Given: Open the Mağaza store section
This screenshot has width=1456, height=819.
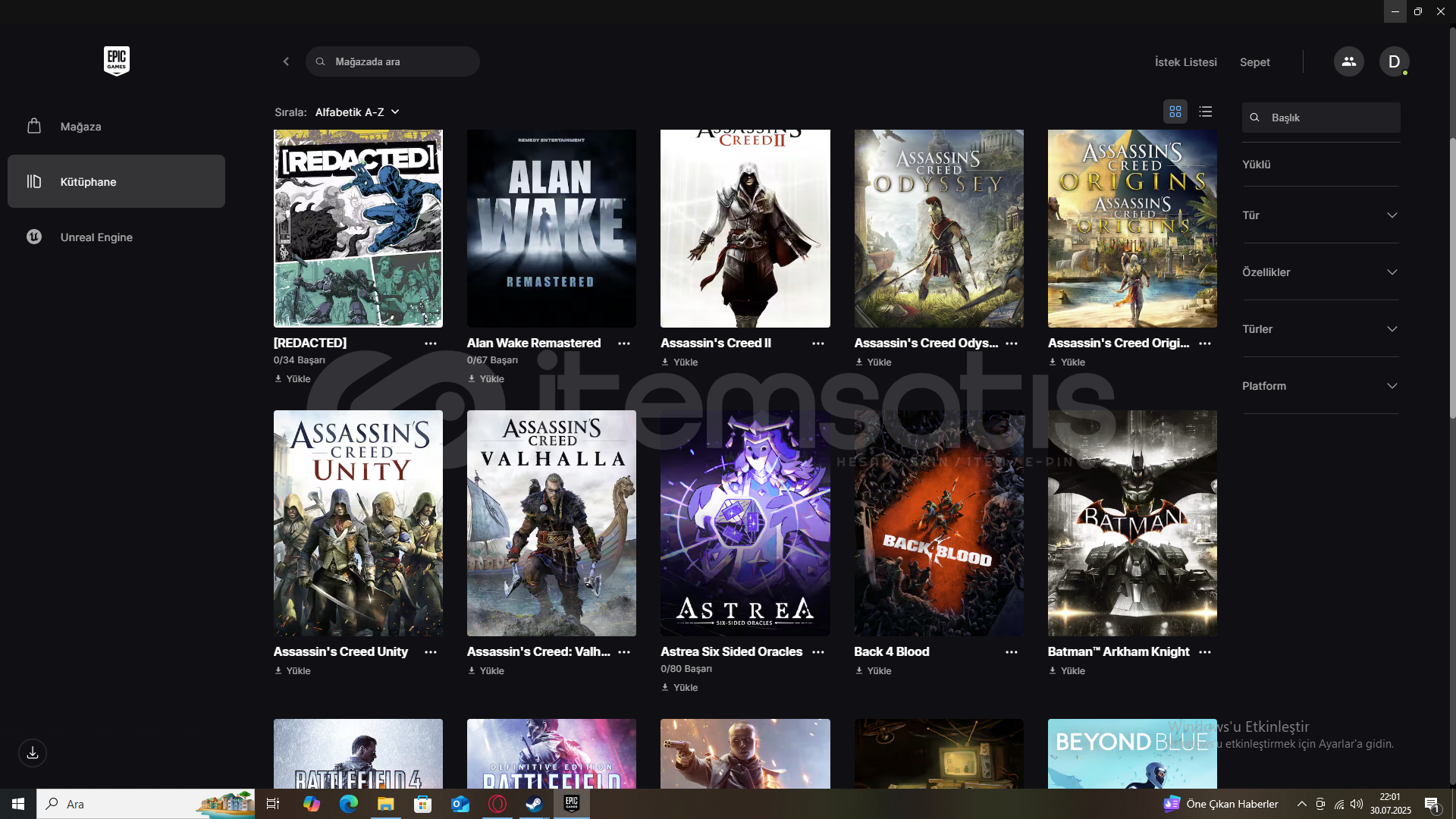Looking at the screenshot, I should tap(116, 127).
